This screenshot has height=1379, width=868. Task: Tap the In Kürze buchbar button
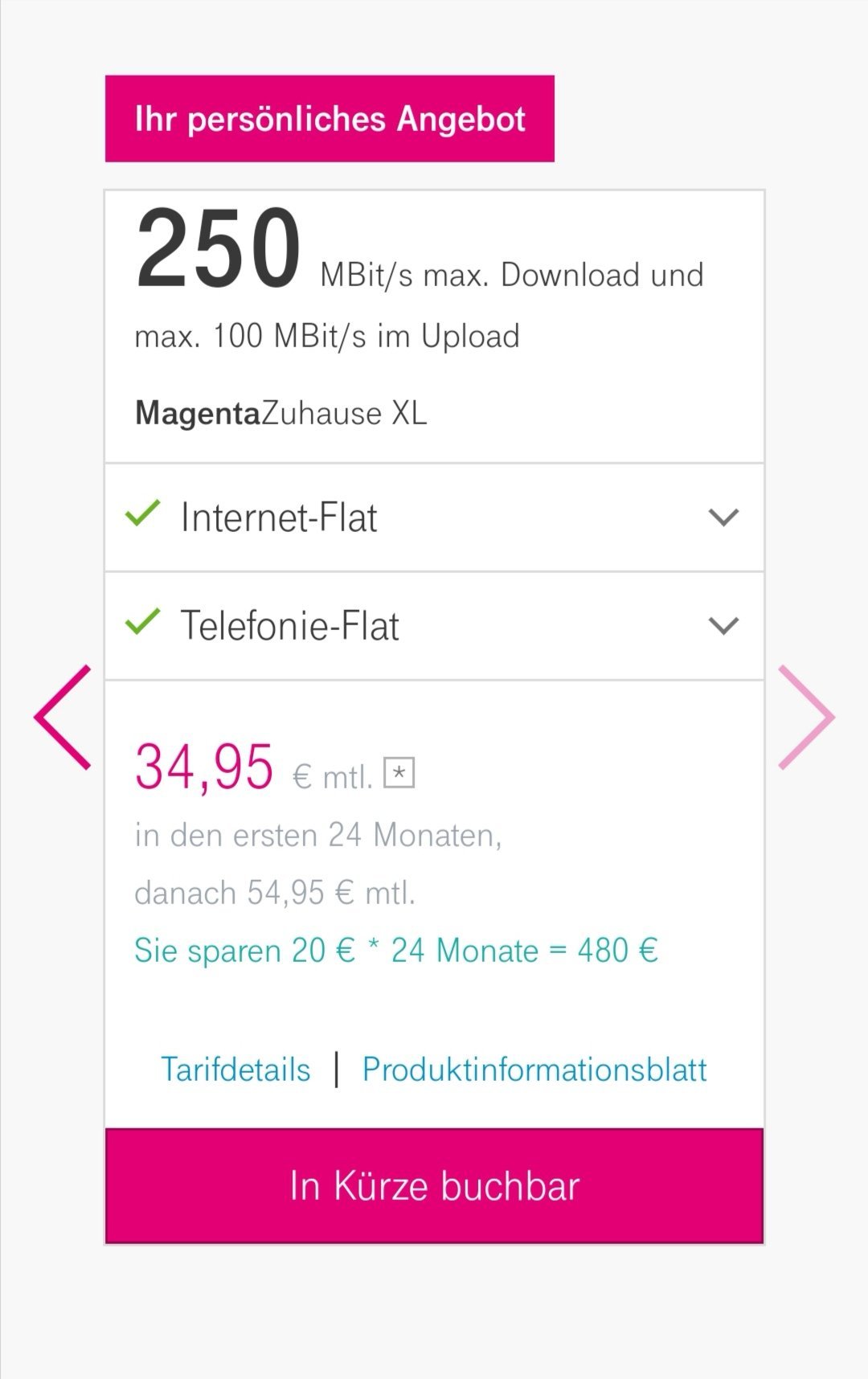tap(434, 1186)
